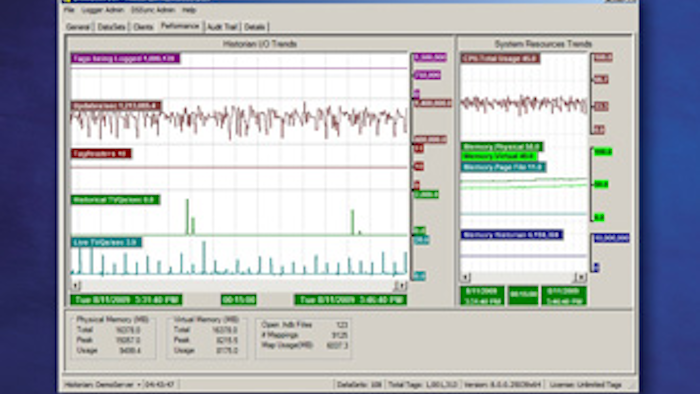The height and width of the screenshot is (394, 700).
Task: Click the Memory Historian legend label
Action: [x=512, y=235]
